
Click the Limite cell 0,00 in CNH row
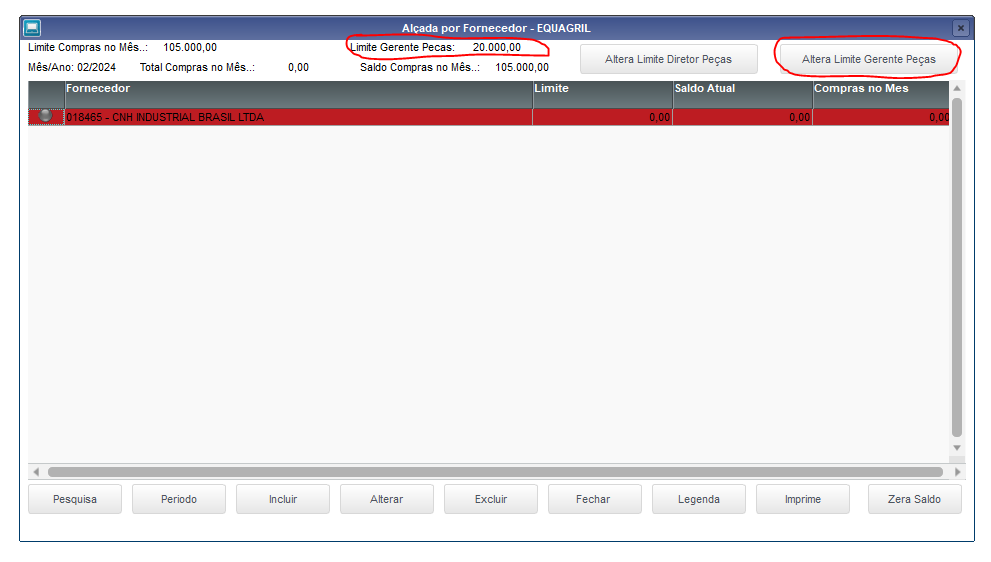603,117
